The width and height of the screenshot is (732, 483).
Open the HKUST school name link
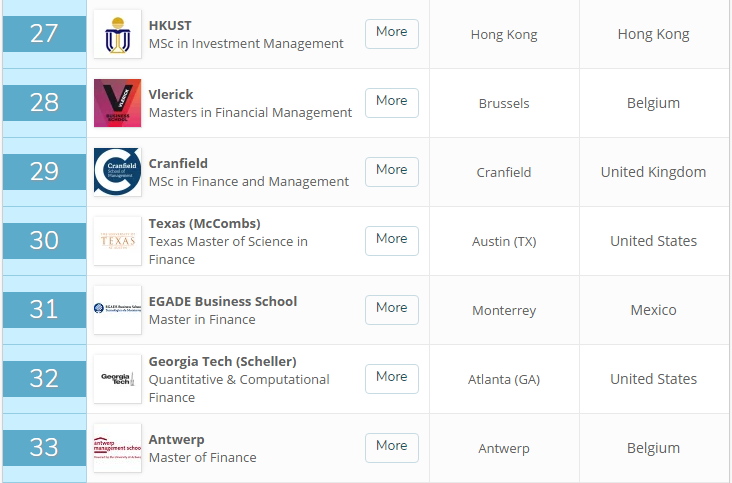click(170, 25)
